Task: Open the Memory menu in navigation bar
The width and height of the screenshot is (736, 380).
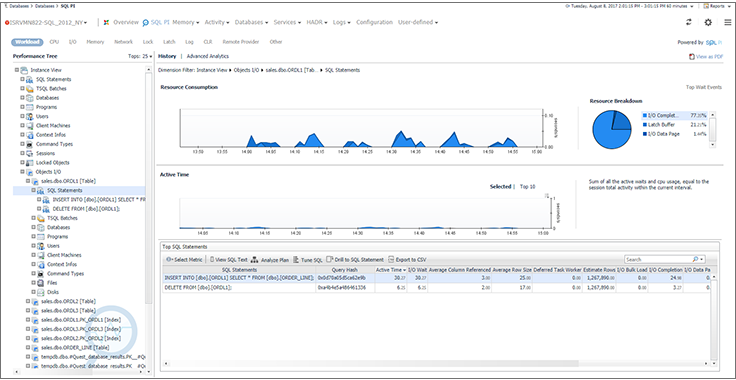Action: 186,22
